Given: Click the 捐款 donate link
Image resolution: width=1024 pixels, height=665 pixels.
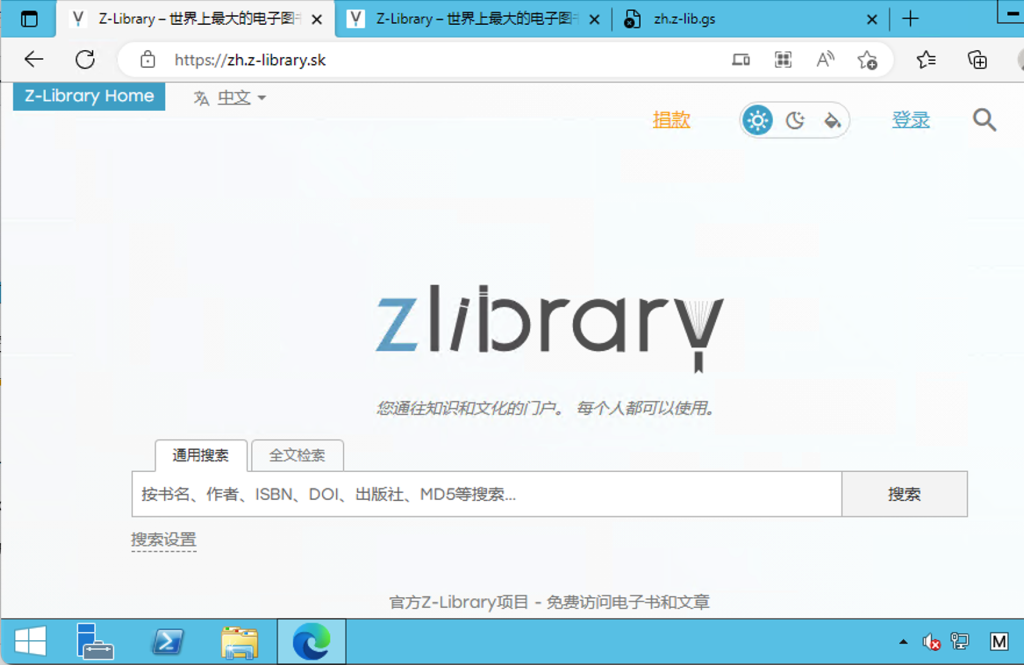Looking at the screenshot, I should click(671, 120).
